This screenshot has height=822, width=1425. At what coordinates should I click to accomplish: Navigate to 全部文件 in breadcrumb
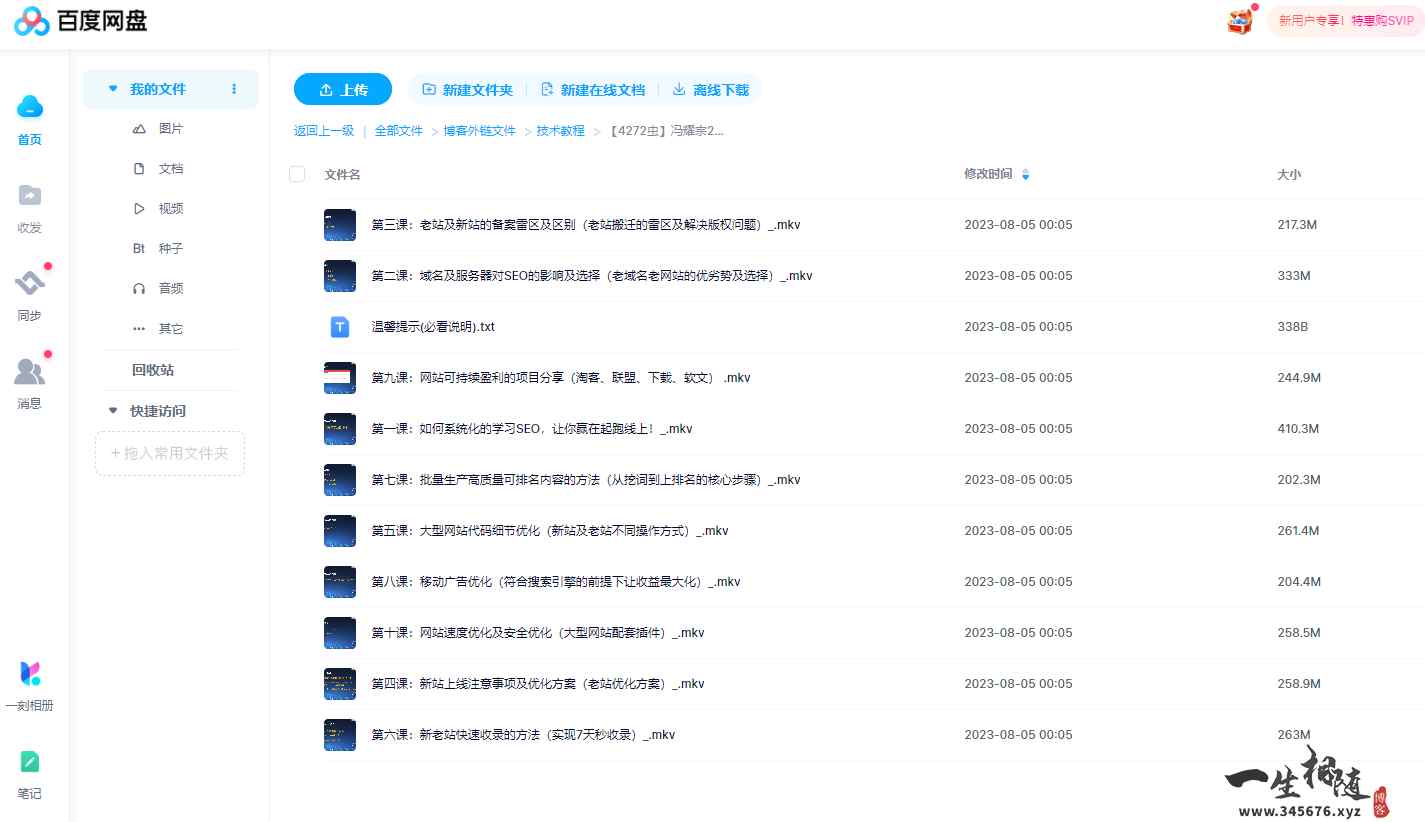click(398, 130)
